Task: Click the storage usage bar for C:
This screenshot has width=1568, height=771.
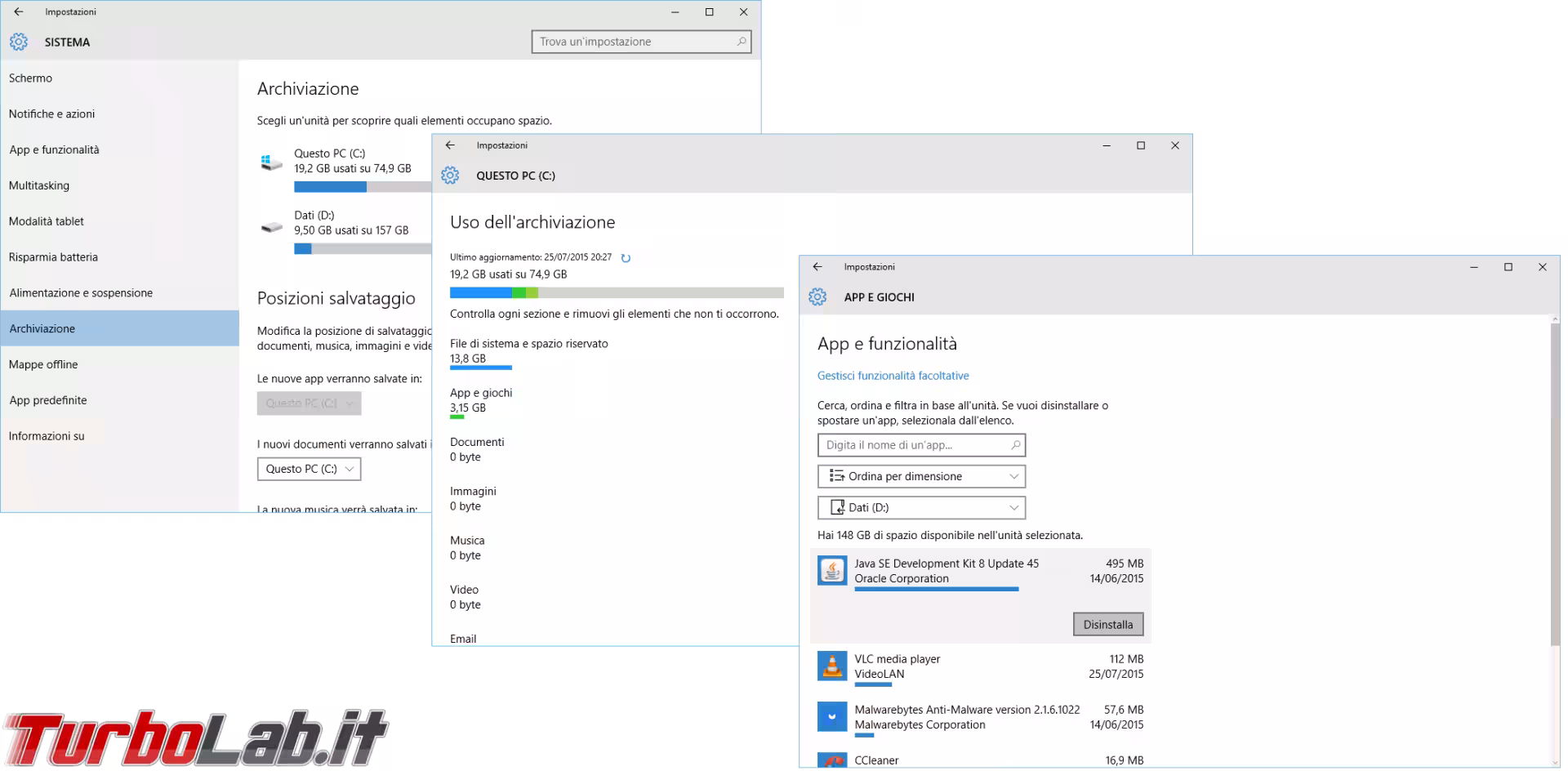Action: coord(616,292)
